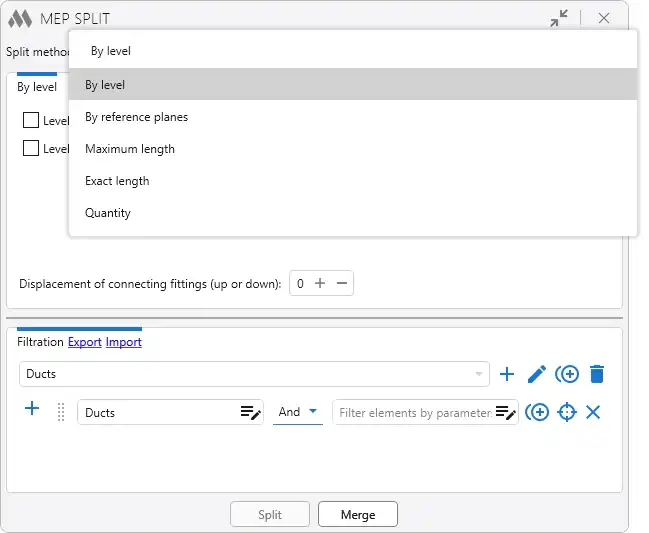Viewport: 649px width, 533px height.
Task: Add new filter set plus icon
Action: (507, 374)
